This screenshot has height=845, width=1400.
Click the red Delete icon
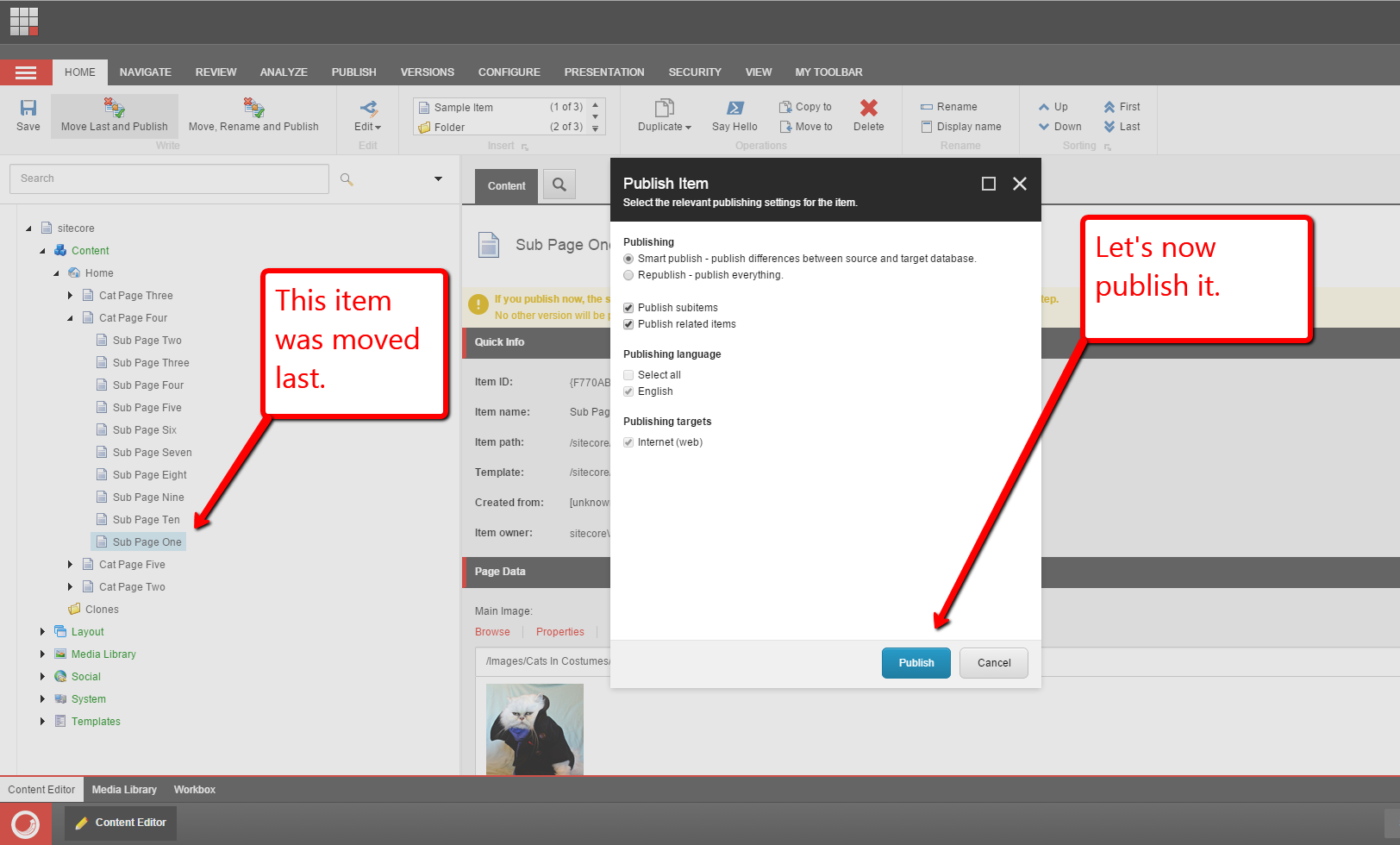868,108
